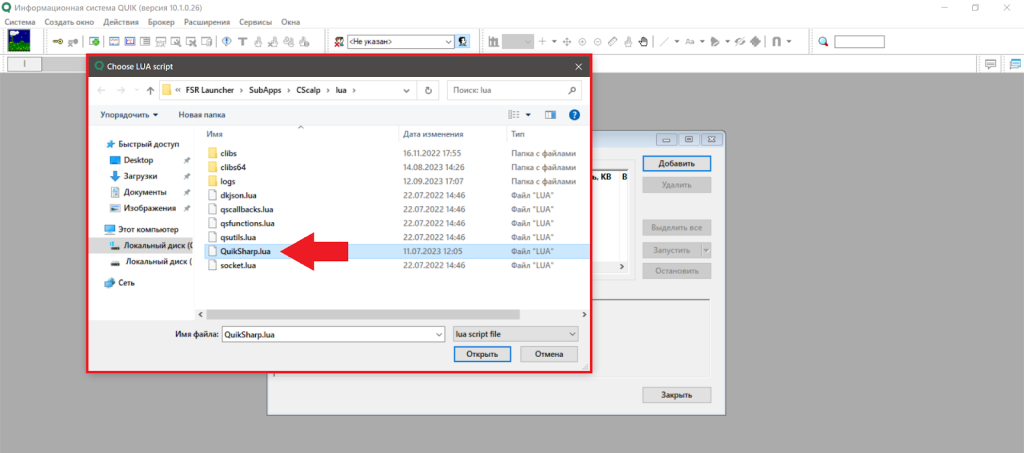Expand the address bar path history dropdown

point(407,90)
